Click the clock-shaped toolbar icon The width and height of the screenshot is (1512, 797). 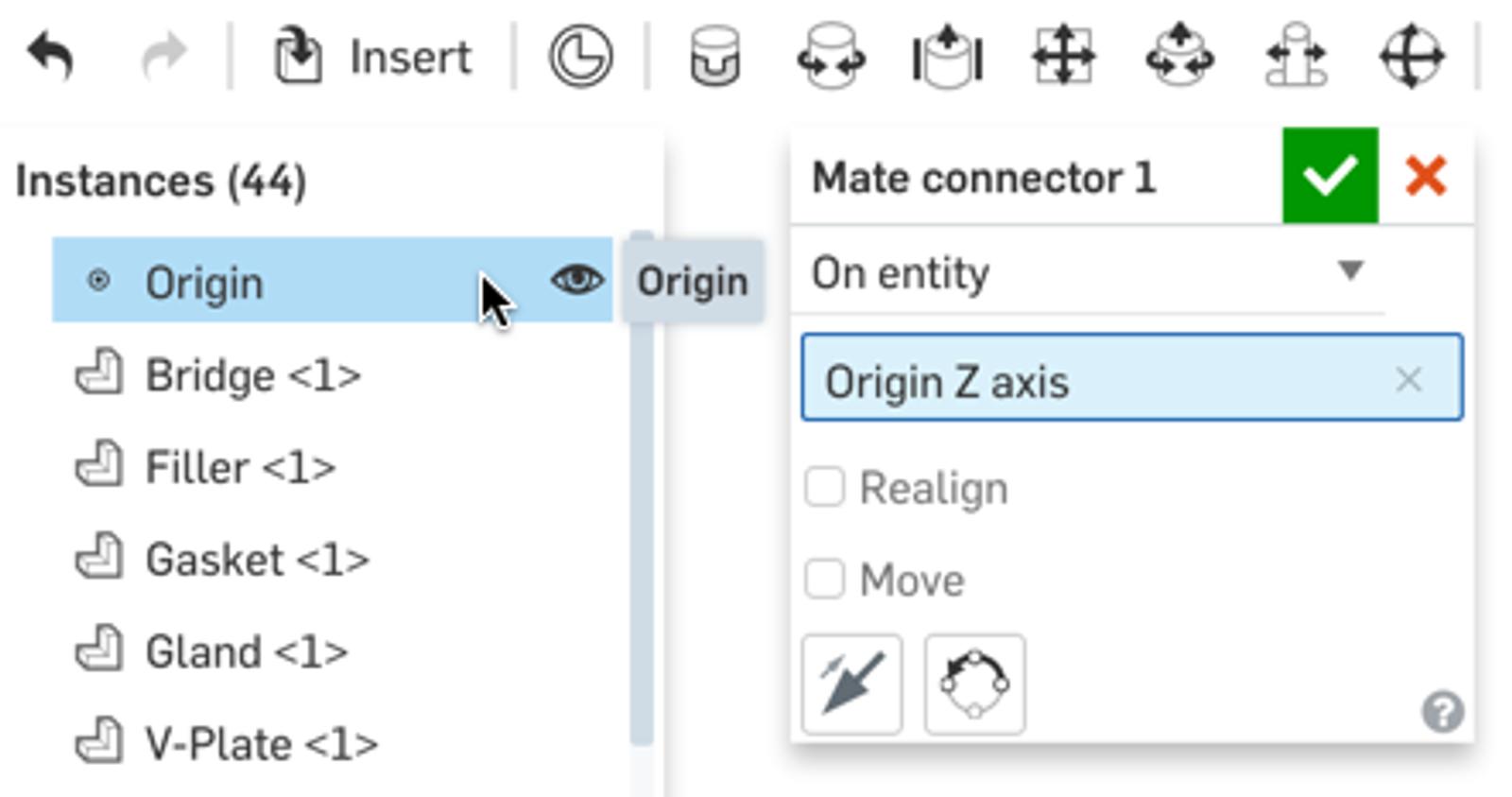click(580, 57)
